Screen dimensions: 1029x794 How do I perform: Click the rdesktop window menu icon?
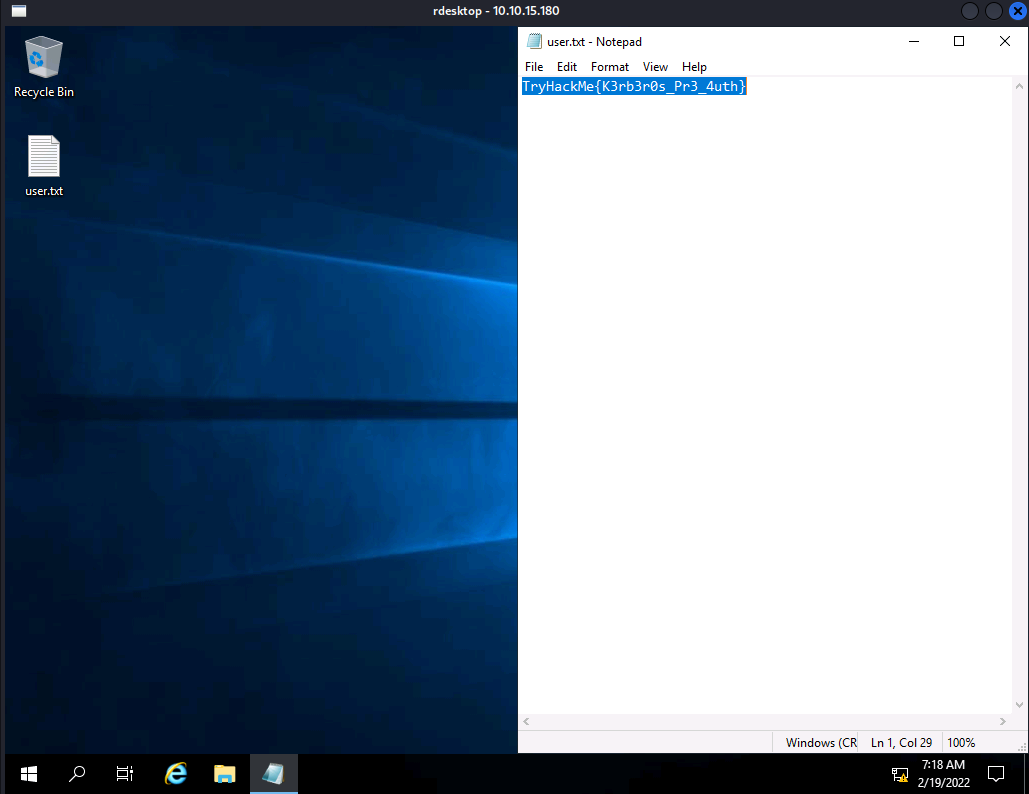pyautogui.click(x=19, y=10)
